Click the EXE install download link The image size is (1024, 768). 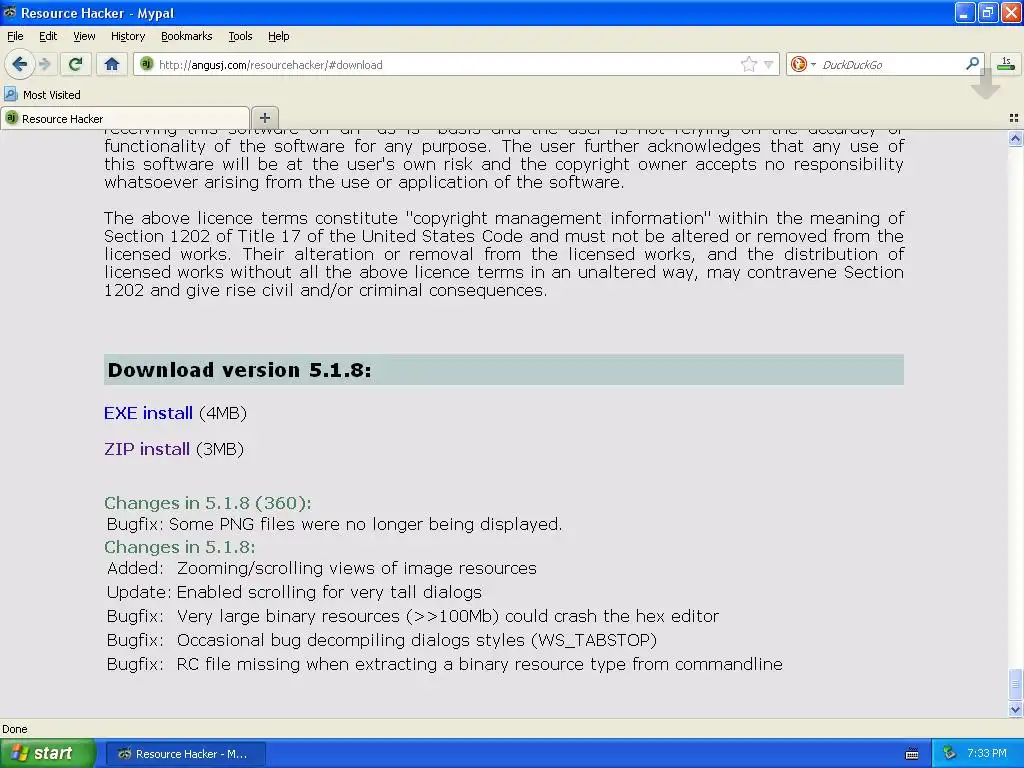pos(148,413)
